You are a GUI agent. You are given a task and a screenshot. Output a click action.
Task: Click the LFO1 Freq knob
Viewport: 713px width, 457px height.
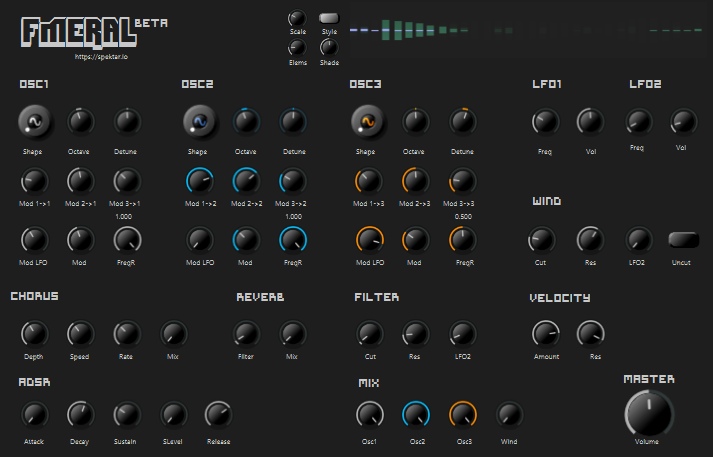(x=545, y=122)
